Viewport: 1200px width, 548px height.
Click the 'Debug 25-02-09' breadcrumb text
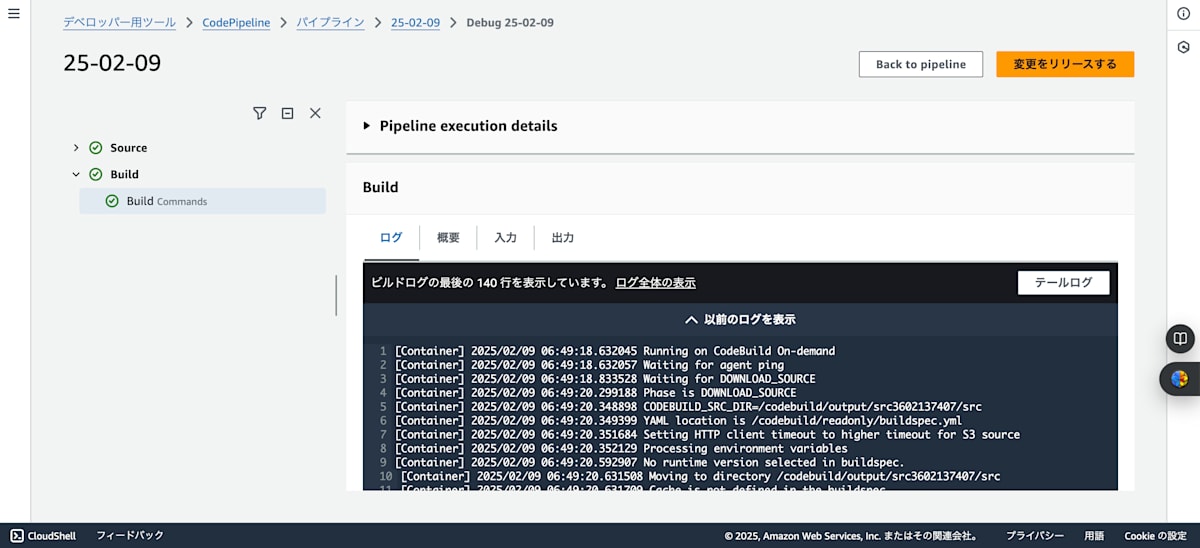click(x=510, y=22)
